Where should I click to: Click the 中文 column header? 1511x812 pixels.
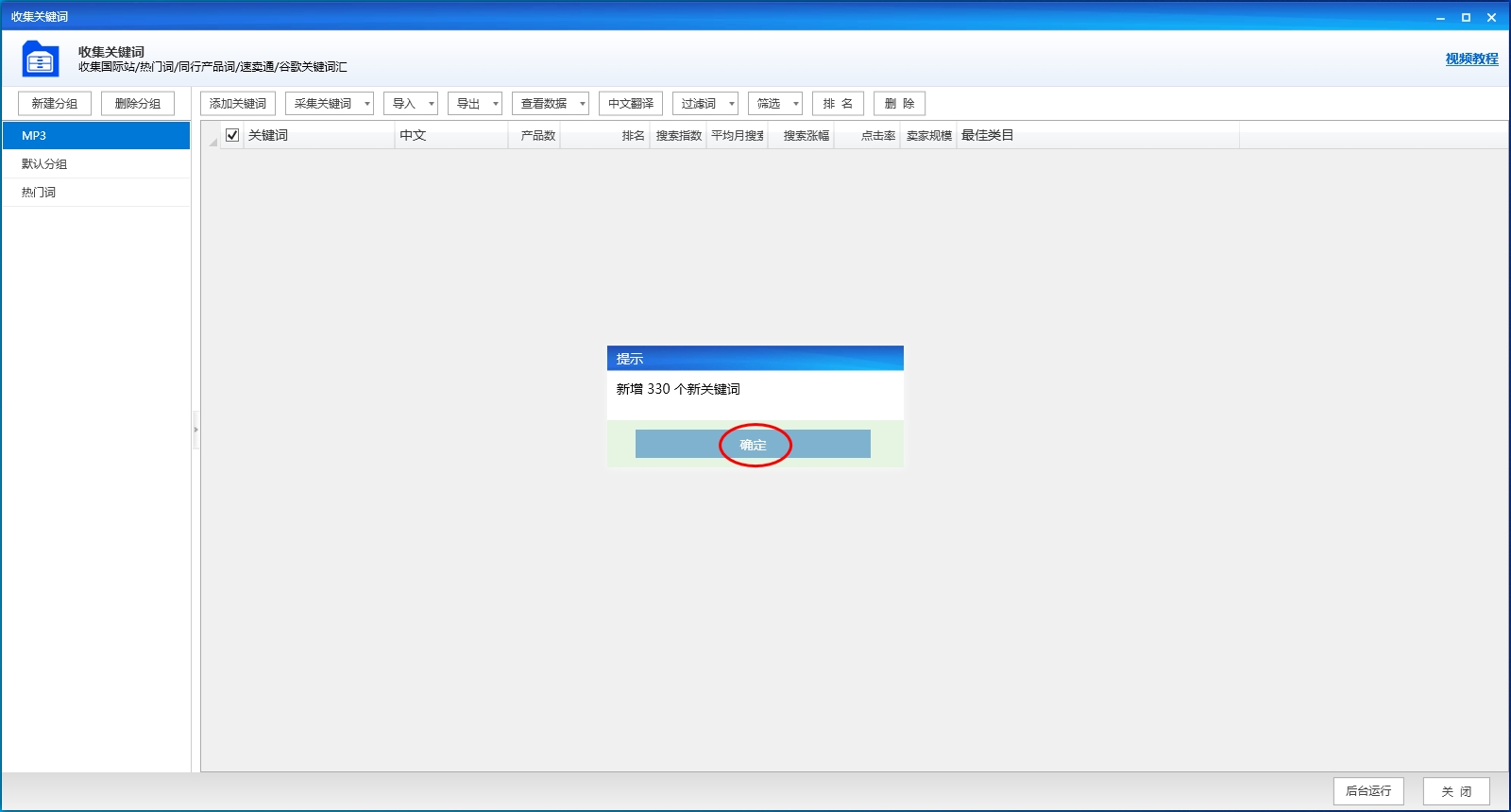coord(451,135)
